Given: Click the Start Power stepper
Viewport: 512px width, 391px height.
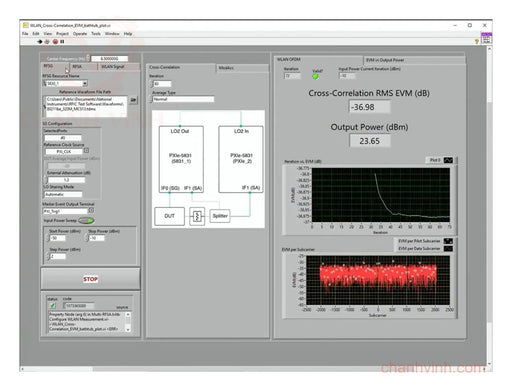Looking at the screenshot, I should click(x=49, y=238).
